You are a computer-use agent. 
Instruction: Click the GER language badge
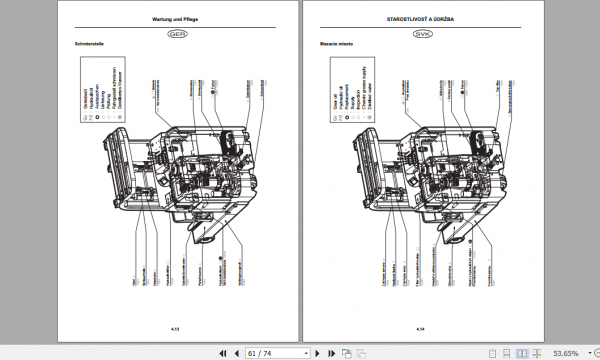tap(177, 34)
